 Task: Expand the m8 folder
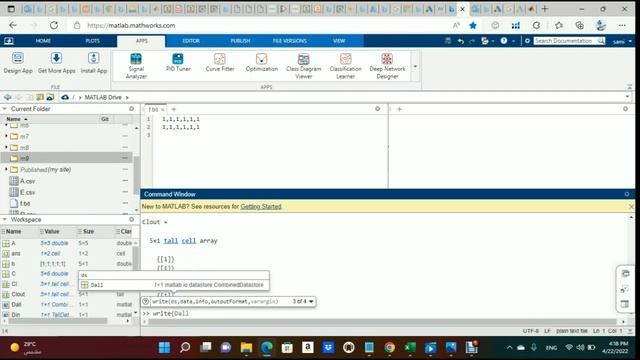(x=6, y=147)
